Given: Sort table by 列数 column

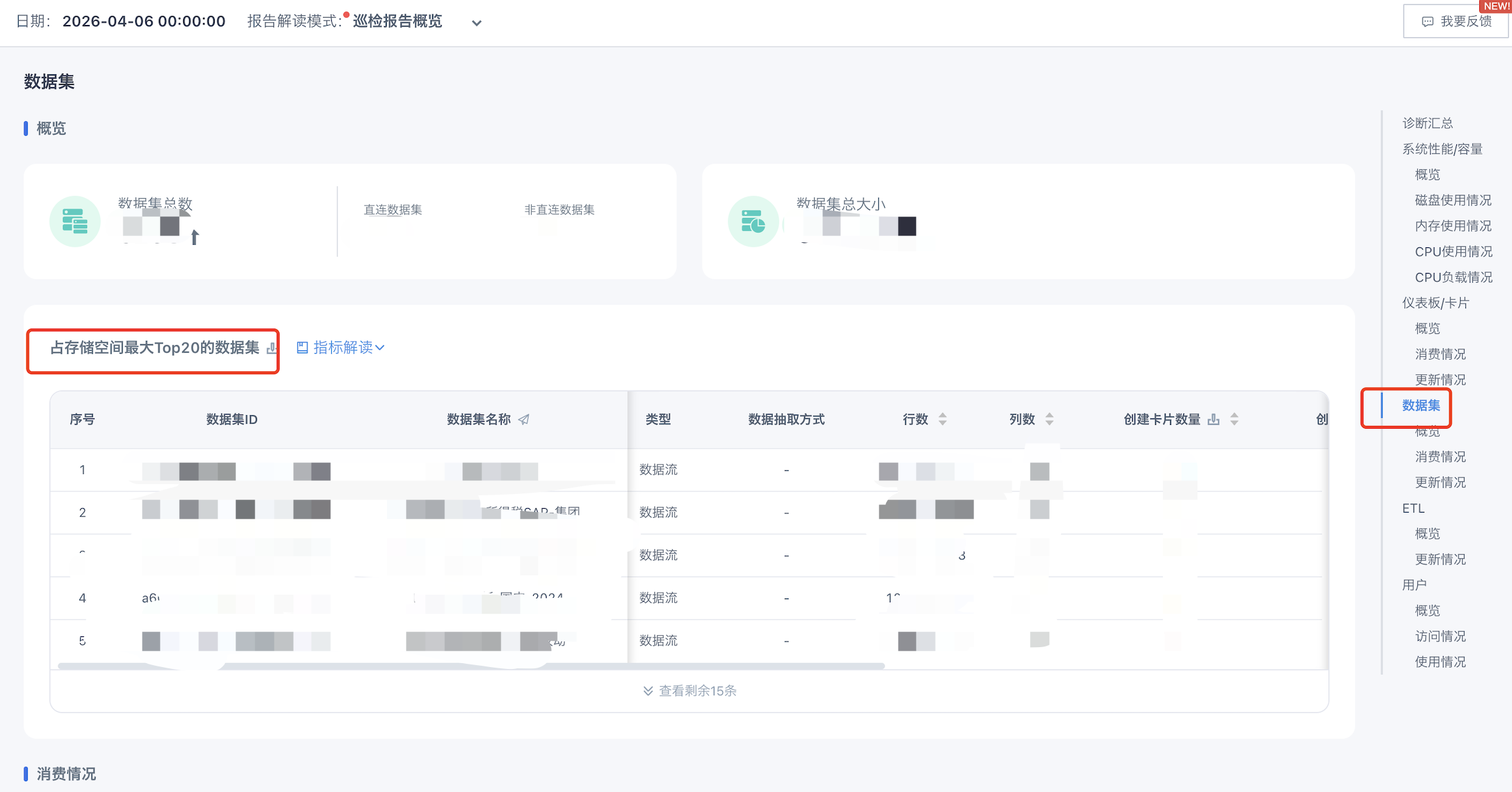Looking at the screenshot, I should point(1049,419).
